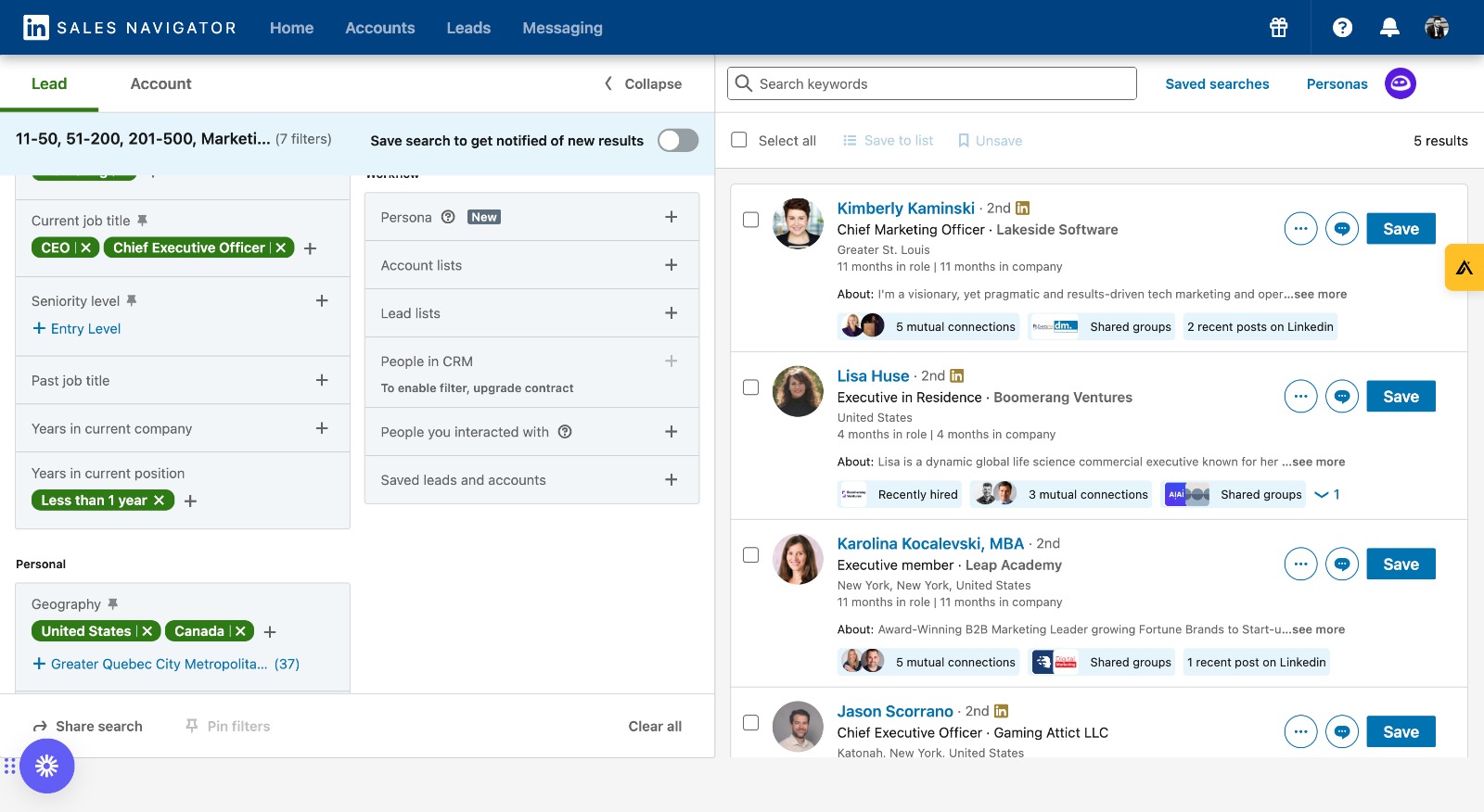Expand People you interacted with filter
The width and height of the screenshot is (1484, 812).
(x=672, y=432)
